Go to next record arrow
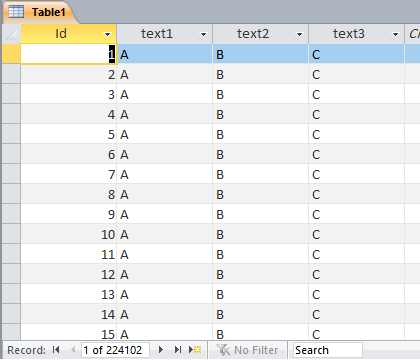 point(161,350)
